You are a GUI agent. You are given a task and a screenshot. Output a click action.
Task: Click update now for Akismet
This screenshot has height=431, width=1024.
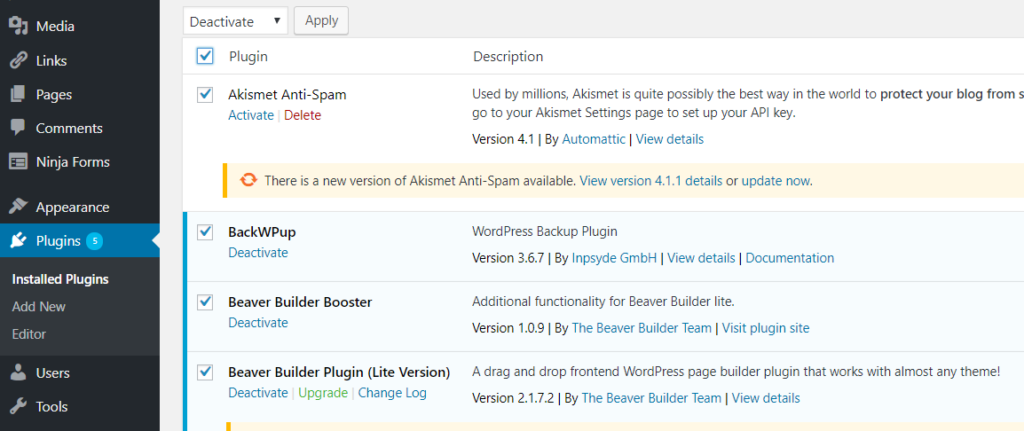click(x=777, y=181)
